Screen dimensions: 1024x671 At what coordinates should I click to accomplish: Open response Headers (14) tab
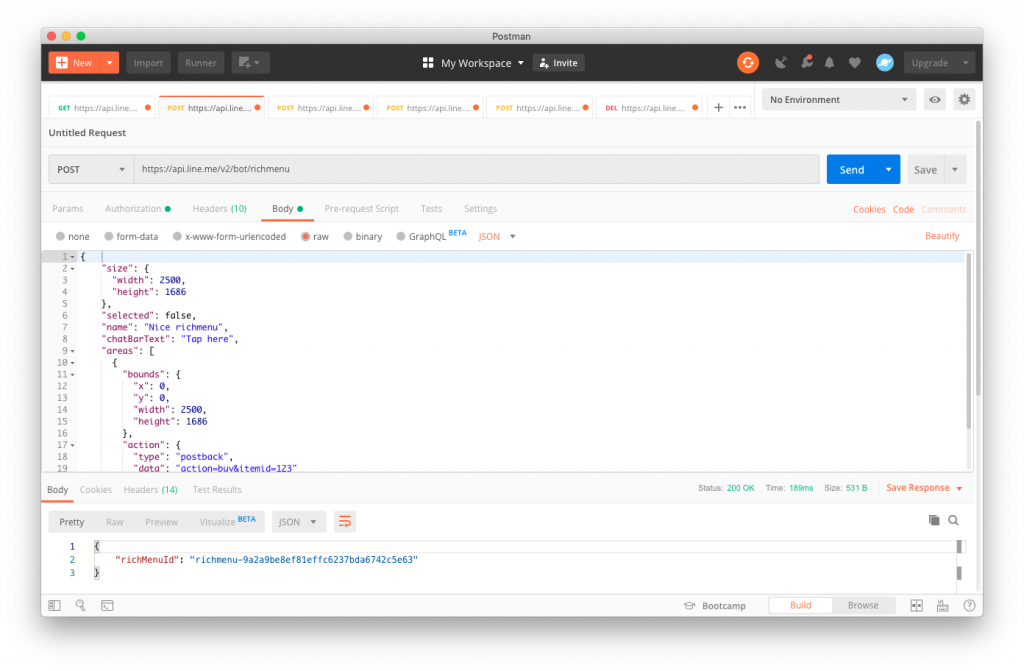[x=150, y=489]
